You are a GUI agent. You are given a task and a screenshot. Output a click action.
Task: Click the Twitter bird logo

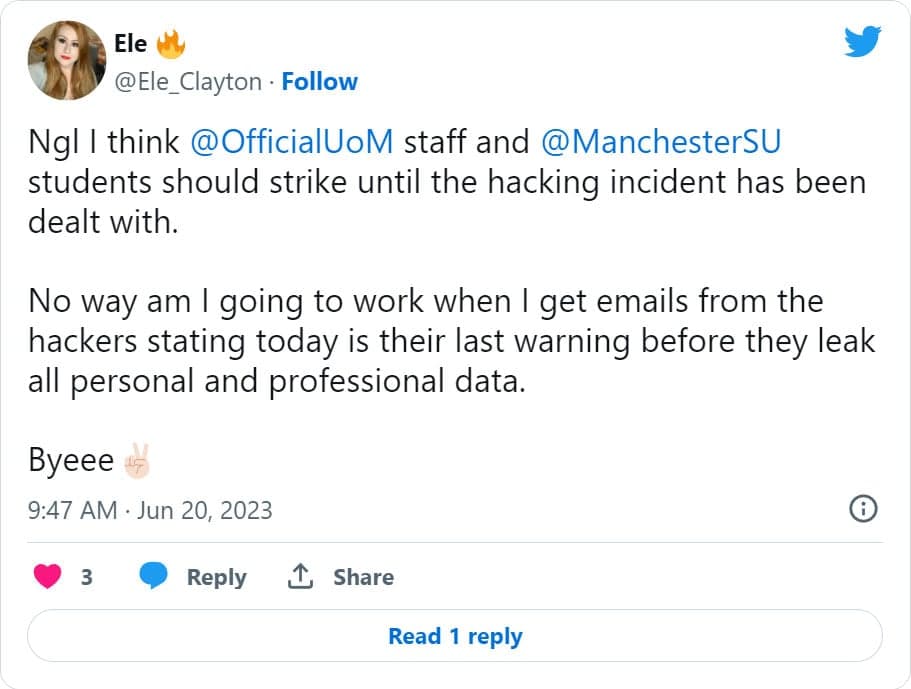click(x=862, y=42)
